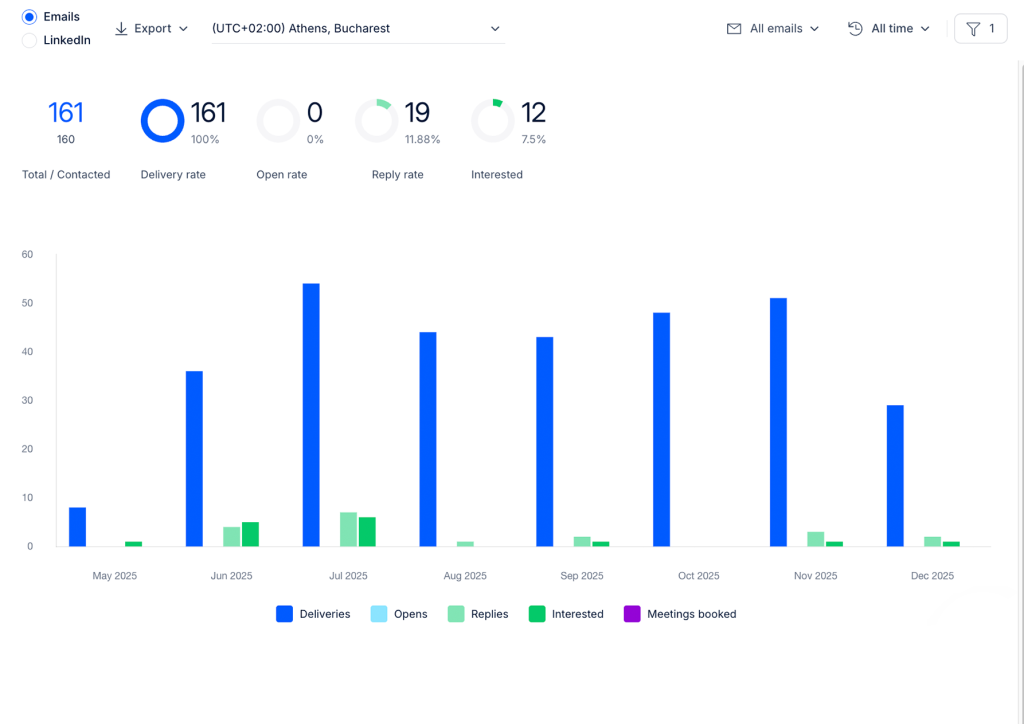Expand the Athens, Bucharest timezone dropdown

(x=358, y=29)
